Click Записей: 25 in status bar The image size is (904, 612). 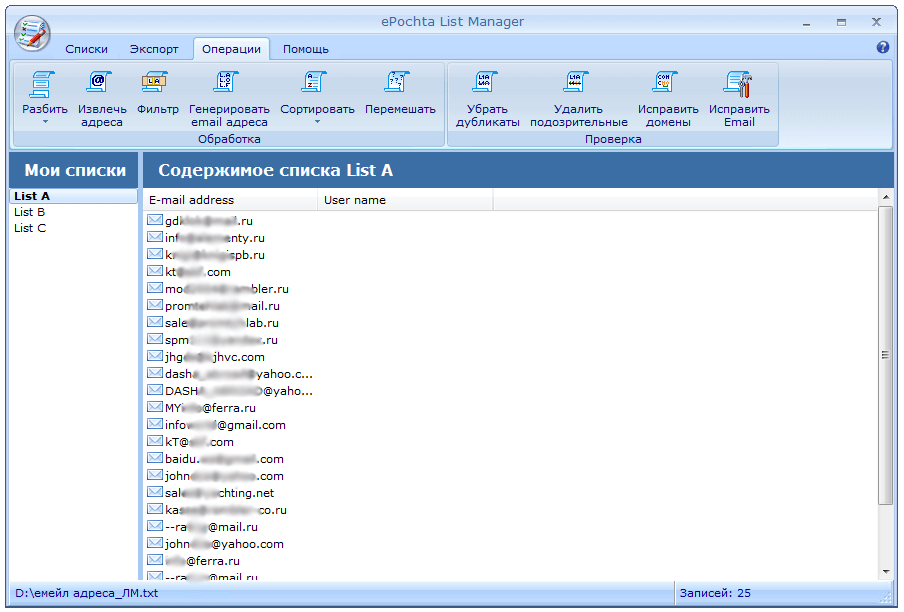[715, 593]
